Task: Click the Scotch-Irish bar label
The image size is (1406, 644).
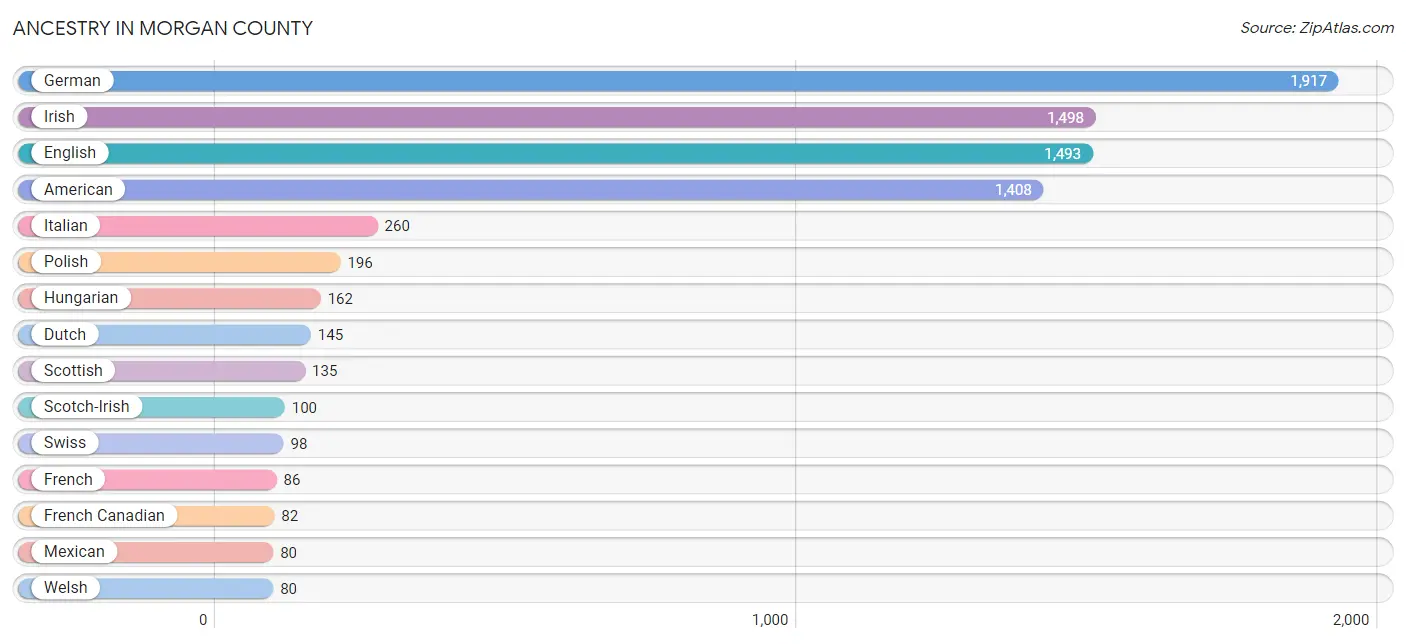Action: [x=86, y=407]
